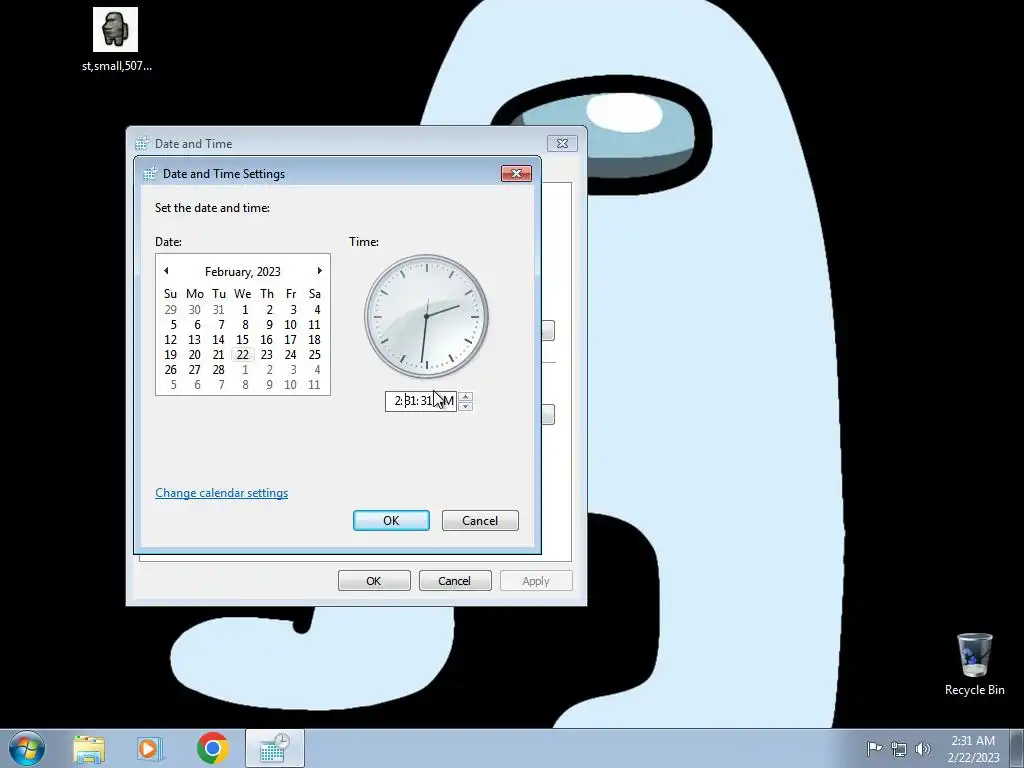Open the Action Center flag icon
This screenshot has height=768, width=1024.
click(x=873, y=748)
